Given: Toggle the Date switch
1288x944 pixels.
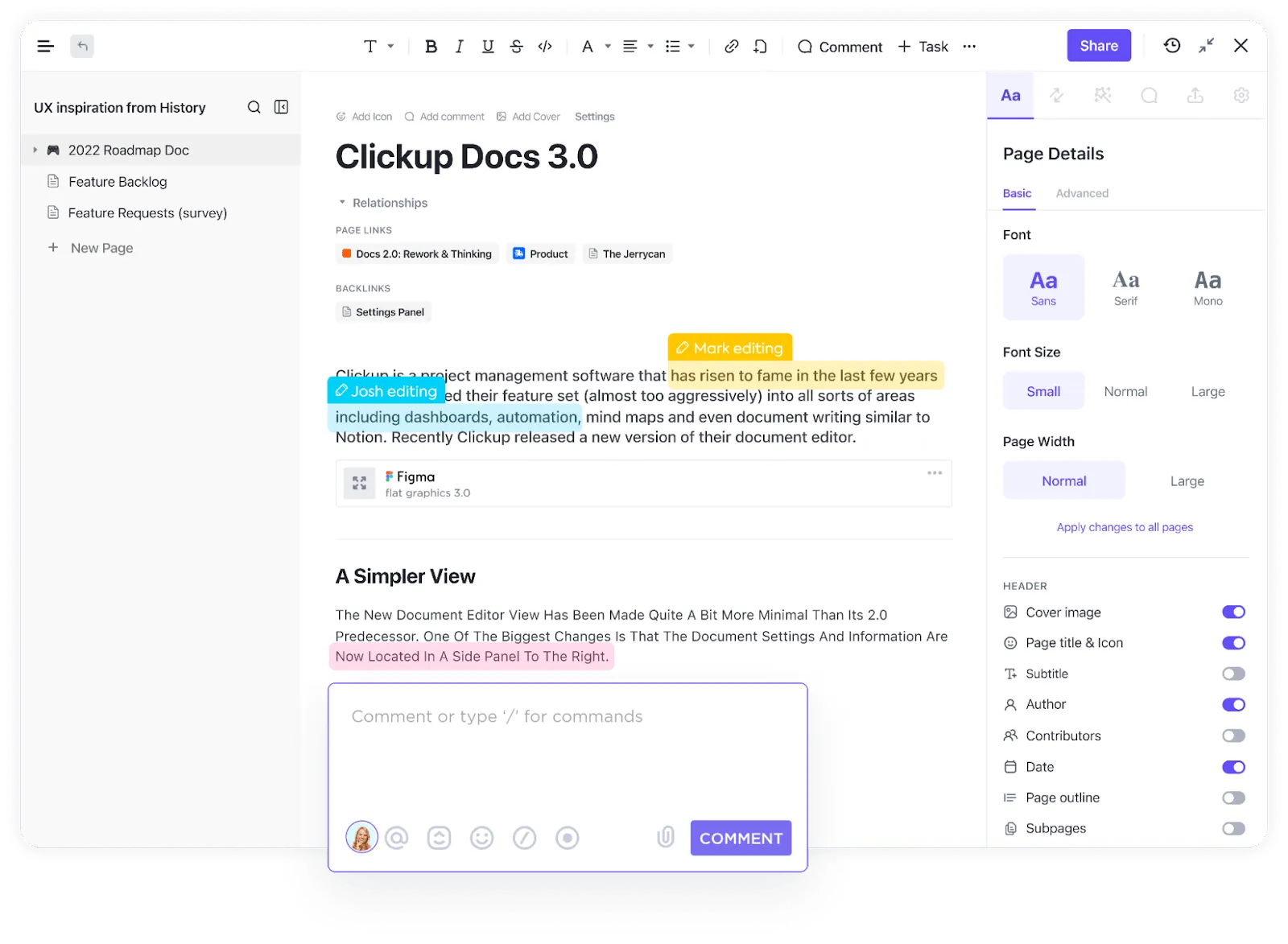Looking at the screenshot, I should coord(1233,767).
